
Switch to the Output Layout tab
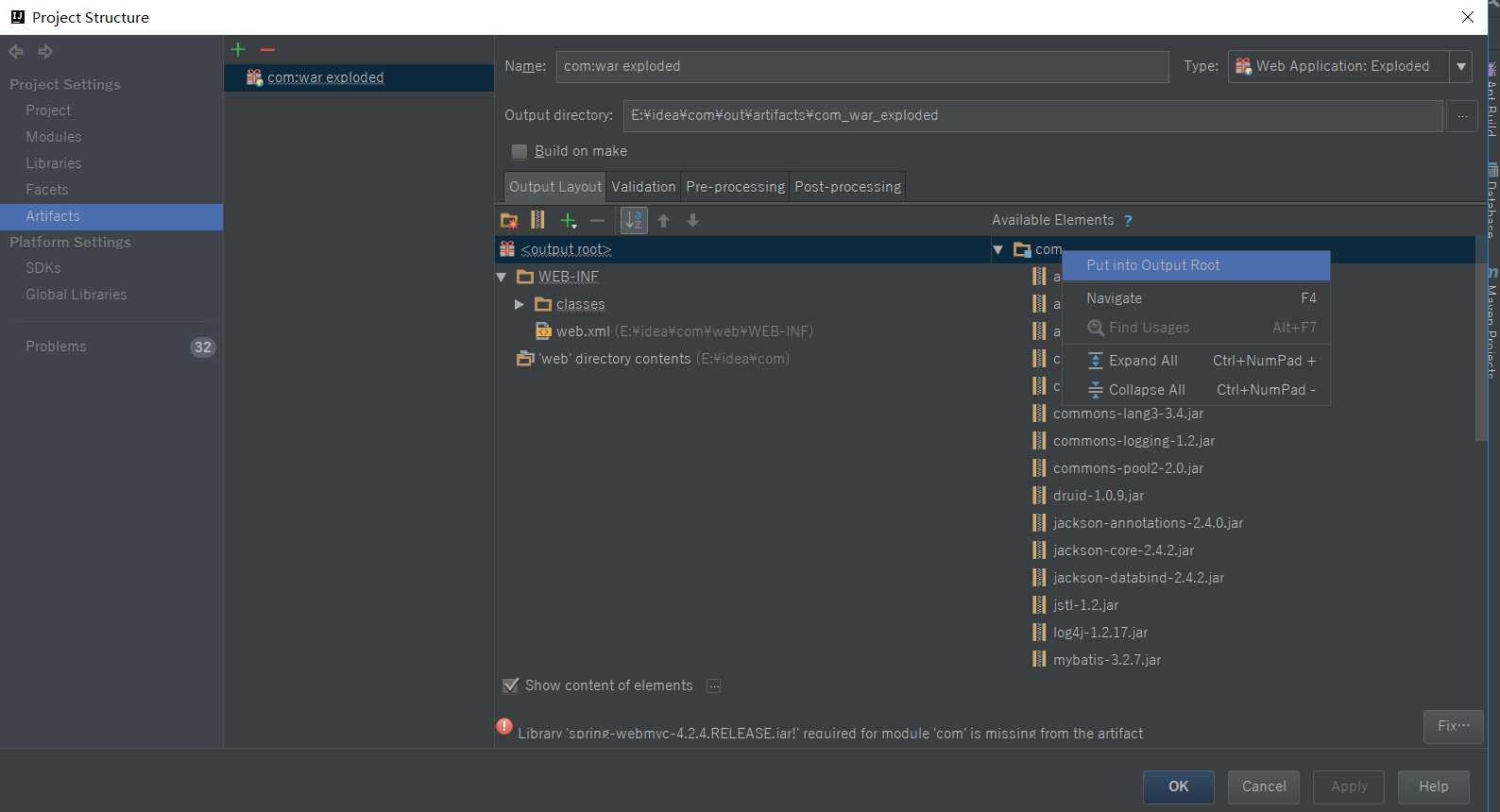(555, 187)
